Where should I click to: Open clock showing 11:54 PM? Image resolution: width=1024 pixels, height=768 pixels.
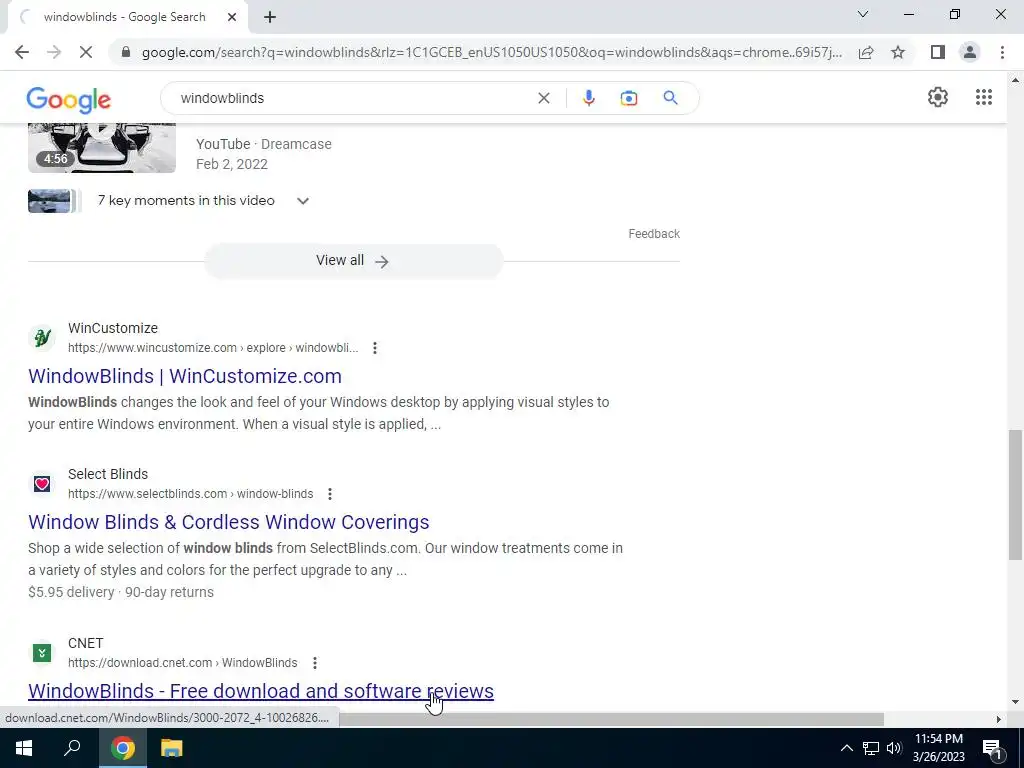point(938,748)
